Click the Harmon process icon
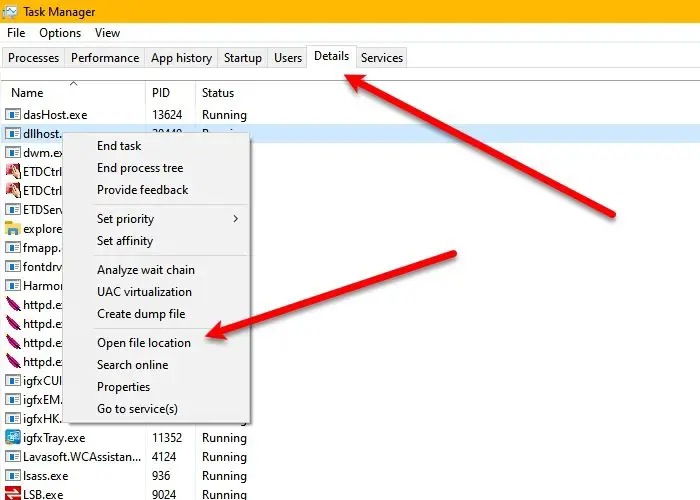The height and width of the screenshot is (500, 700). coord(13,285)
